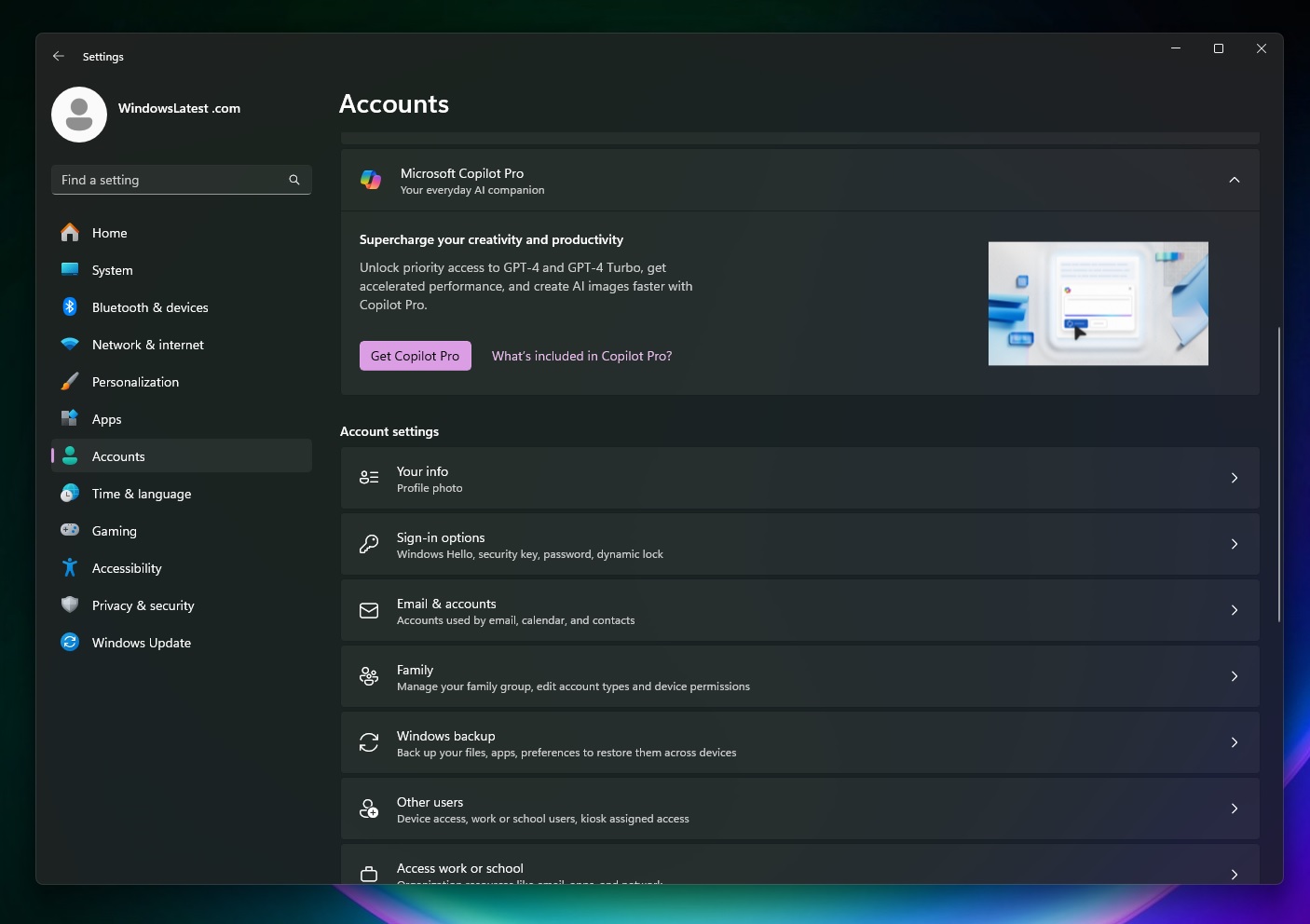This screenshot has width=1310, height=924.
Task: Open System settings category
Action: (x=182, y=269)
